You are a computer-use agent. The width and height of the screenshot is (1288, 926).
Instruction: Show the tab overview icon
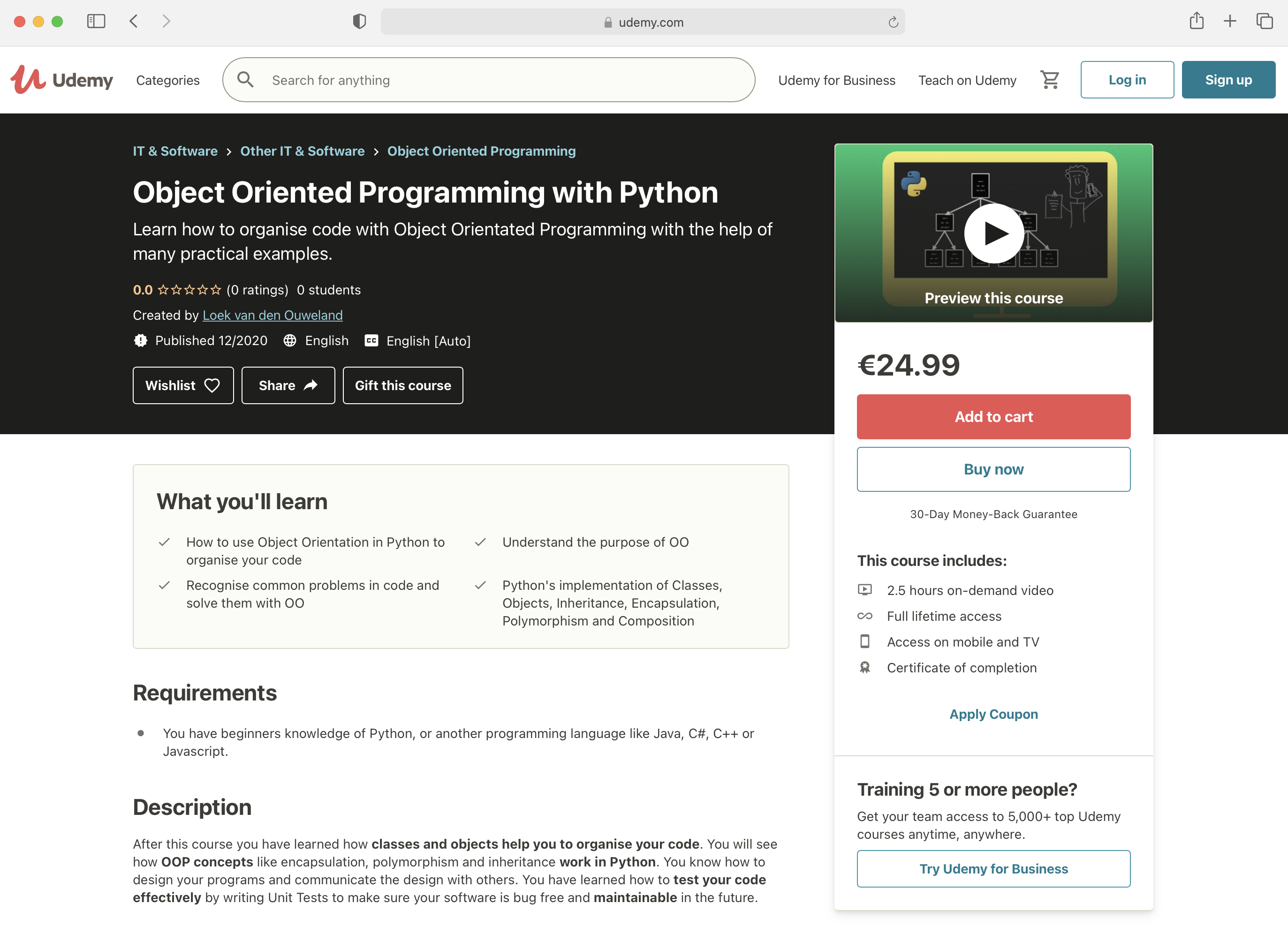coord(1264,22)
